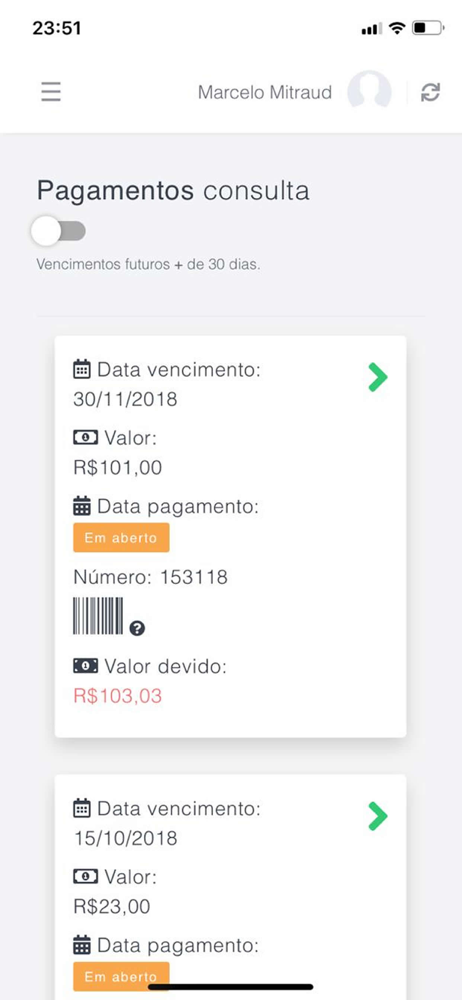Open the hamburger menu
The image size is (462, 1000).
[51, 92]
